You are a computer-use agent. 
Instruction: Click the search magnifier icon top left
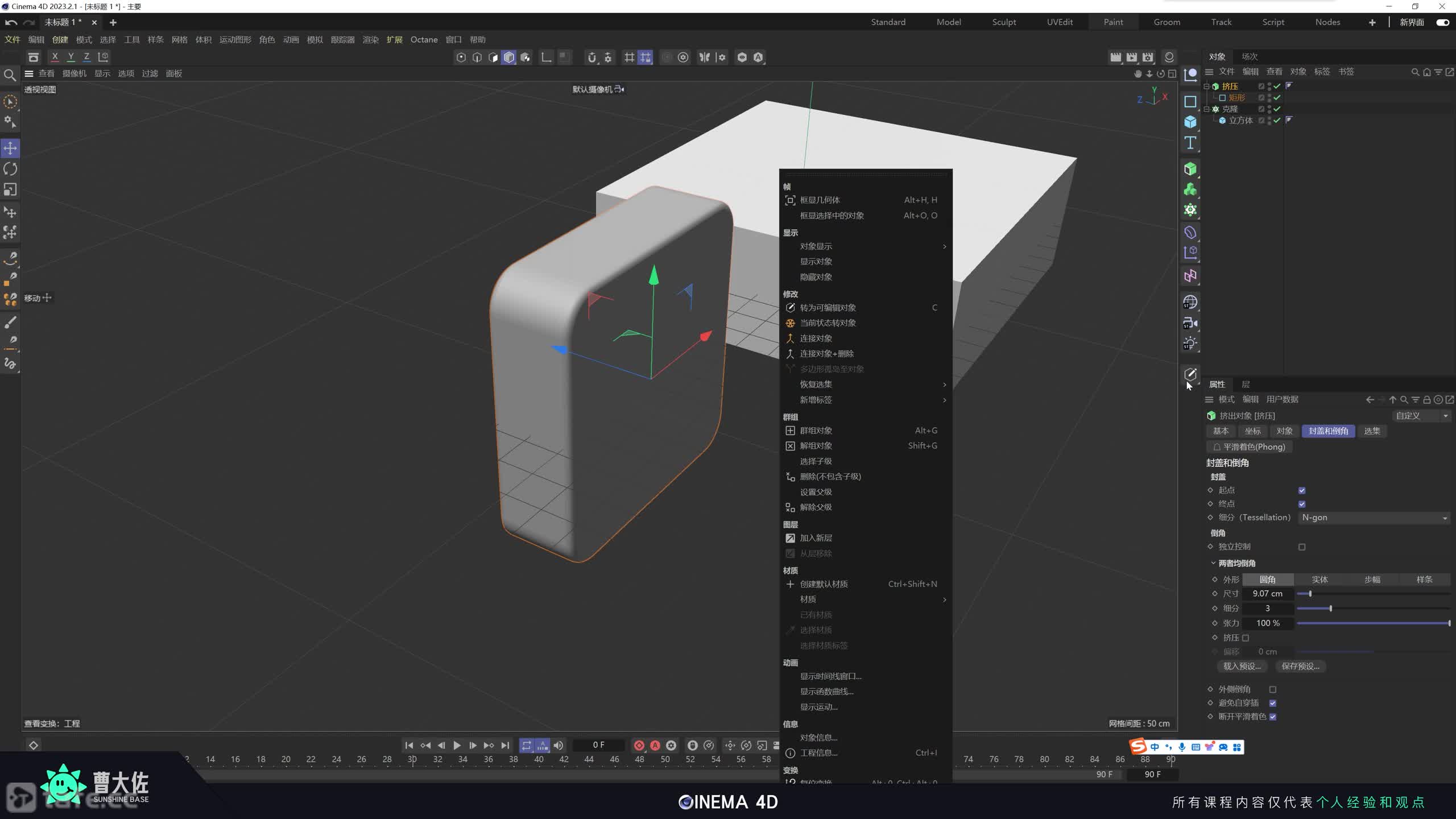click(x=10, y=75)
